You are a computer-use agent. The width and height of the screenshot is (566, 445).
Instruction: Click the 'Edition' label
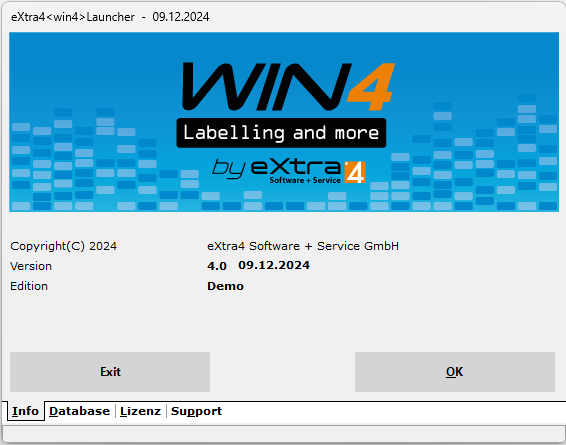pos(29,286)
